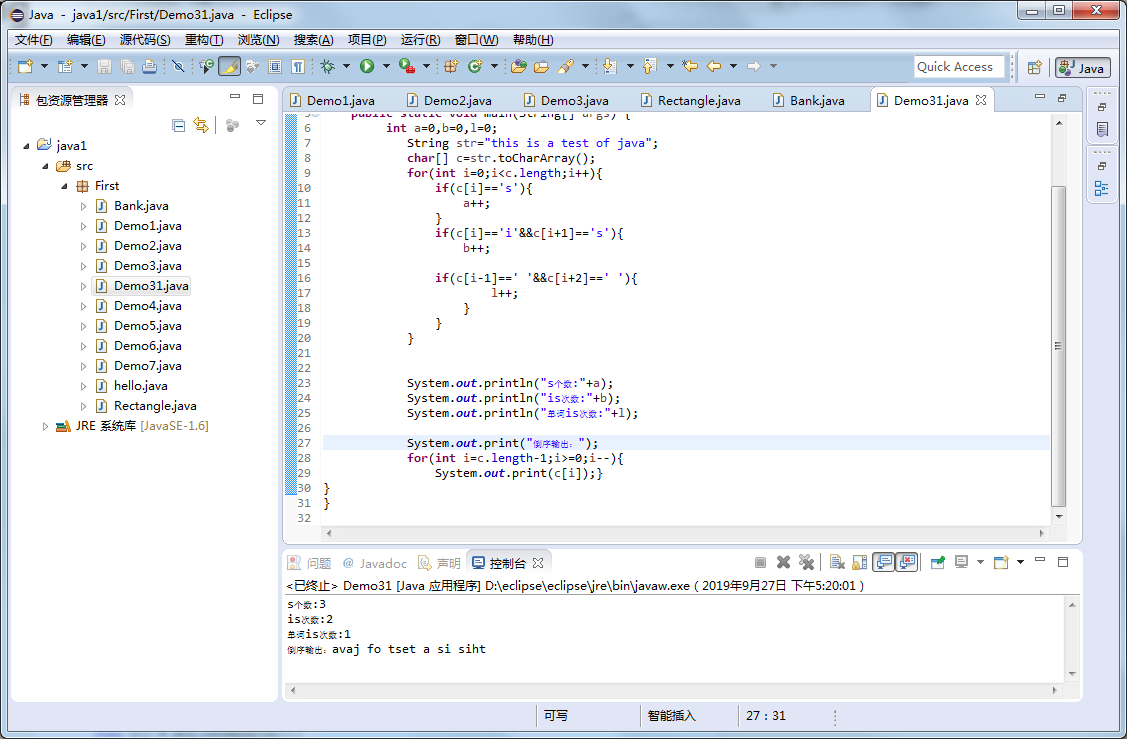Open the 源代码(S) menu
Viewport: 1127px width, 739px height.
point(145,40)
